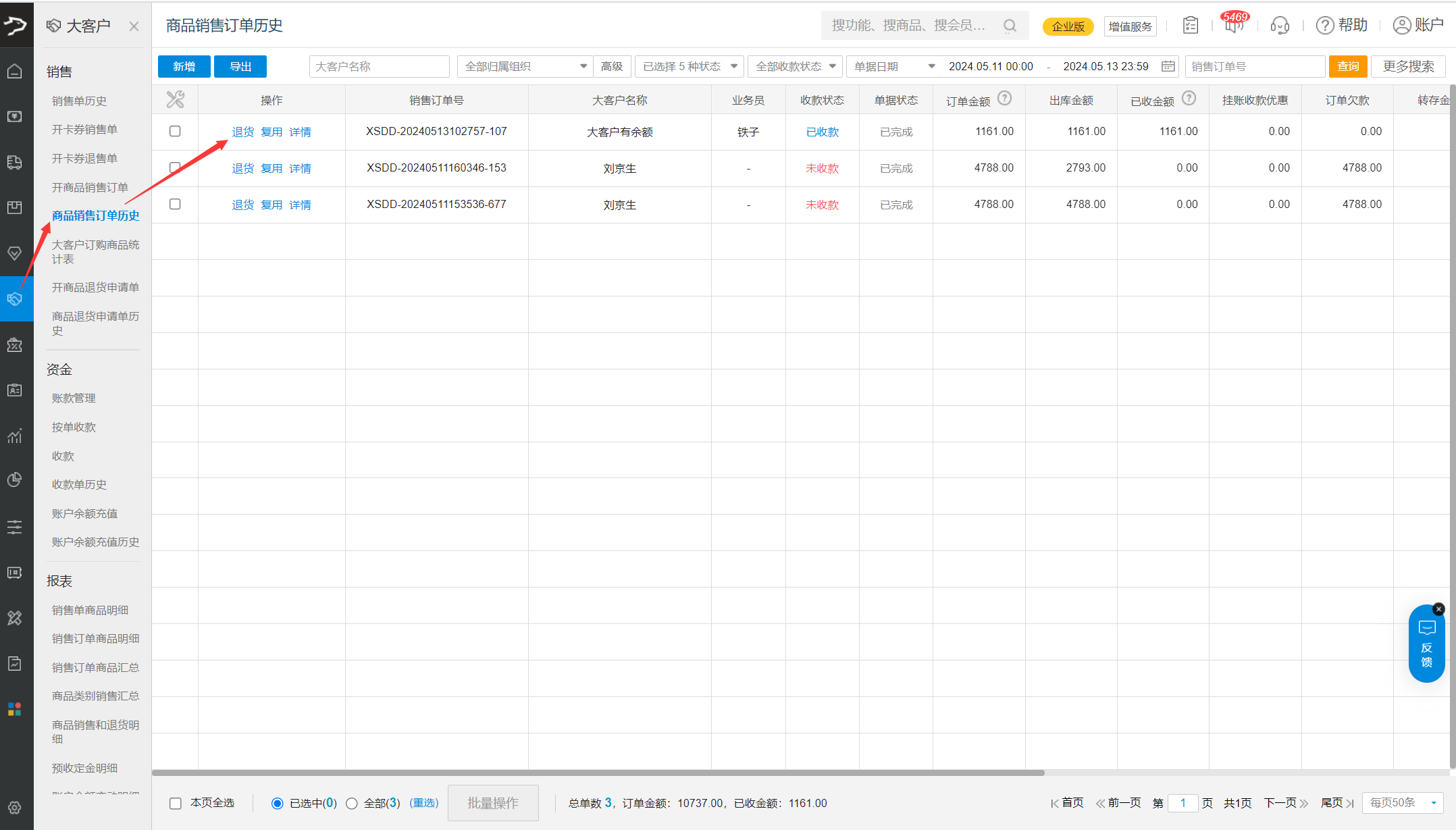Image resolution: width=1456 pixels, height=830 pixels.
Task: Check the box for order XSDD-20240513102757-107
Action: pyautogui.click(x=175, y=131)
